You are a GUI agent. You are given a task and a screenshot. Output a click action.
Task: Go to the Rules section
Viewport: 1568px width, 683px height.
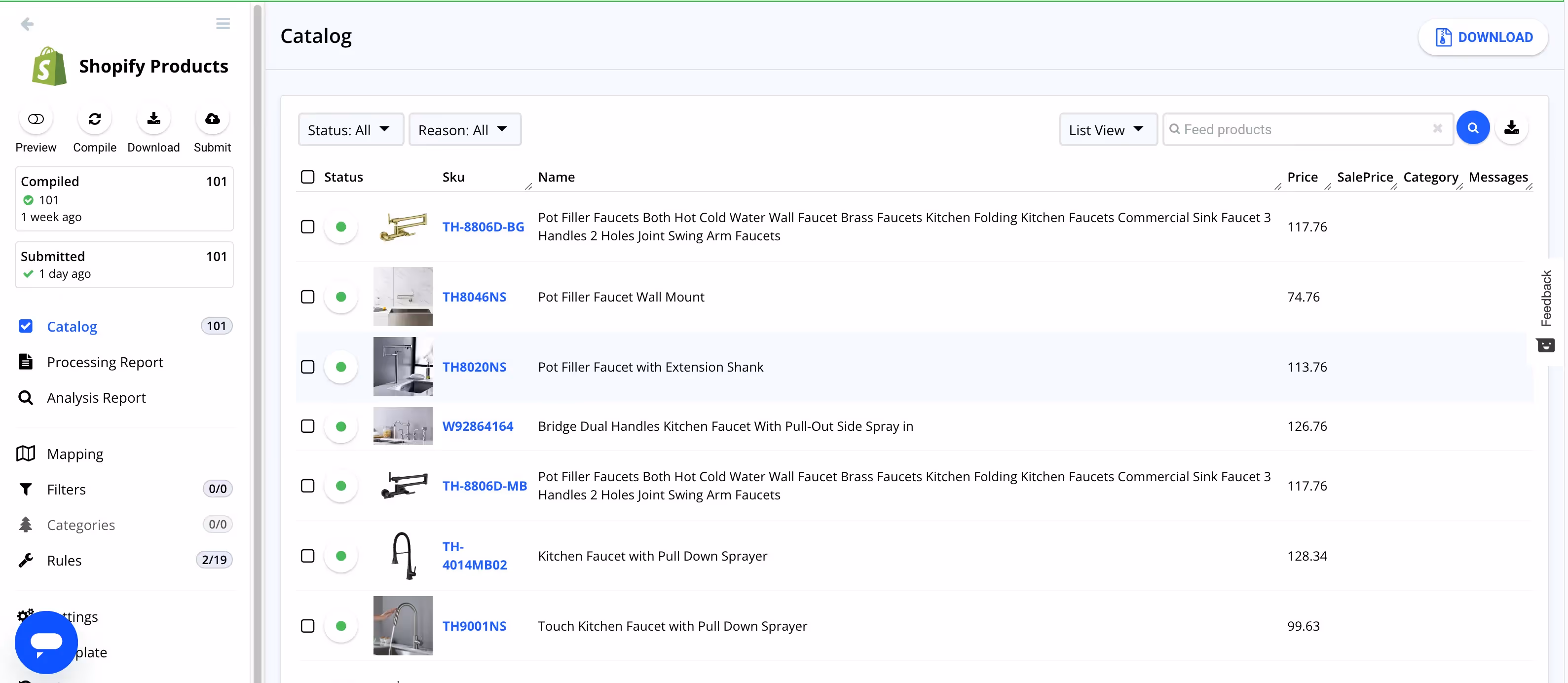(x=64, y=561)
